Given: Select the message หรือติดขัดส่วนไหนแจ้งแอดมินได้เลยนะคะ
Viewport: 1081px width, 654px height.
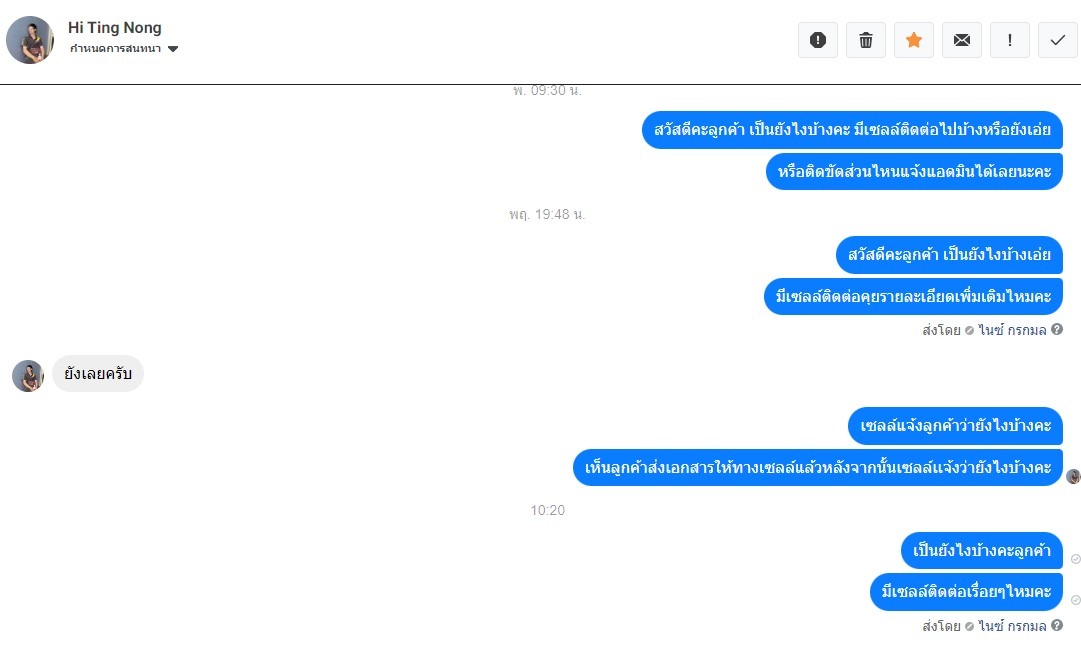Looking at the screenshot, I should pyautogui.click(x=914, y=171).
